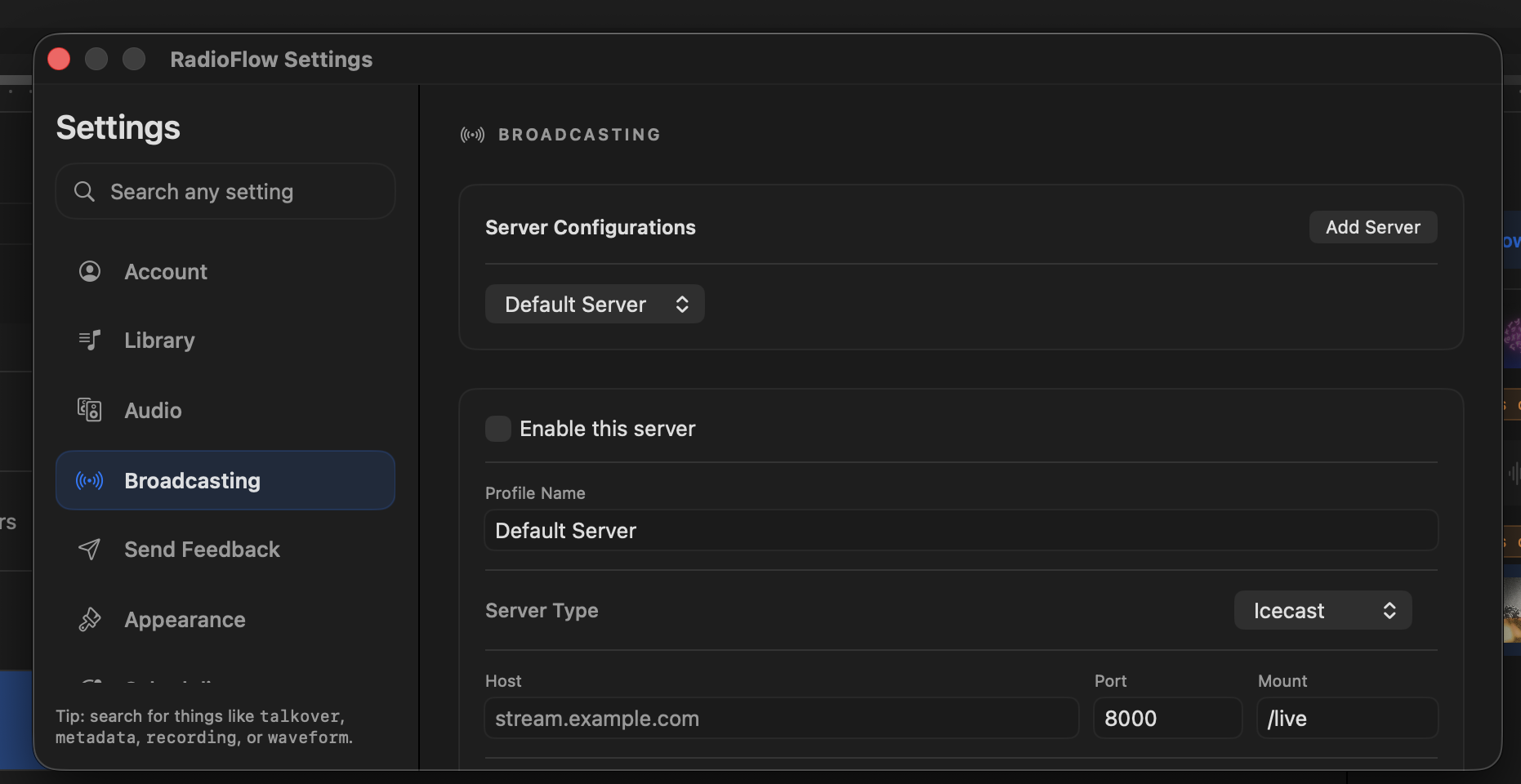
Task: Click the Profile Name text field
Action: 961,531
